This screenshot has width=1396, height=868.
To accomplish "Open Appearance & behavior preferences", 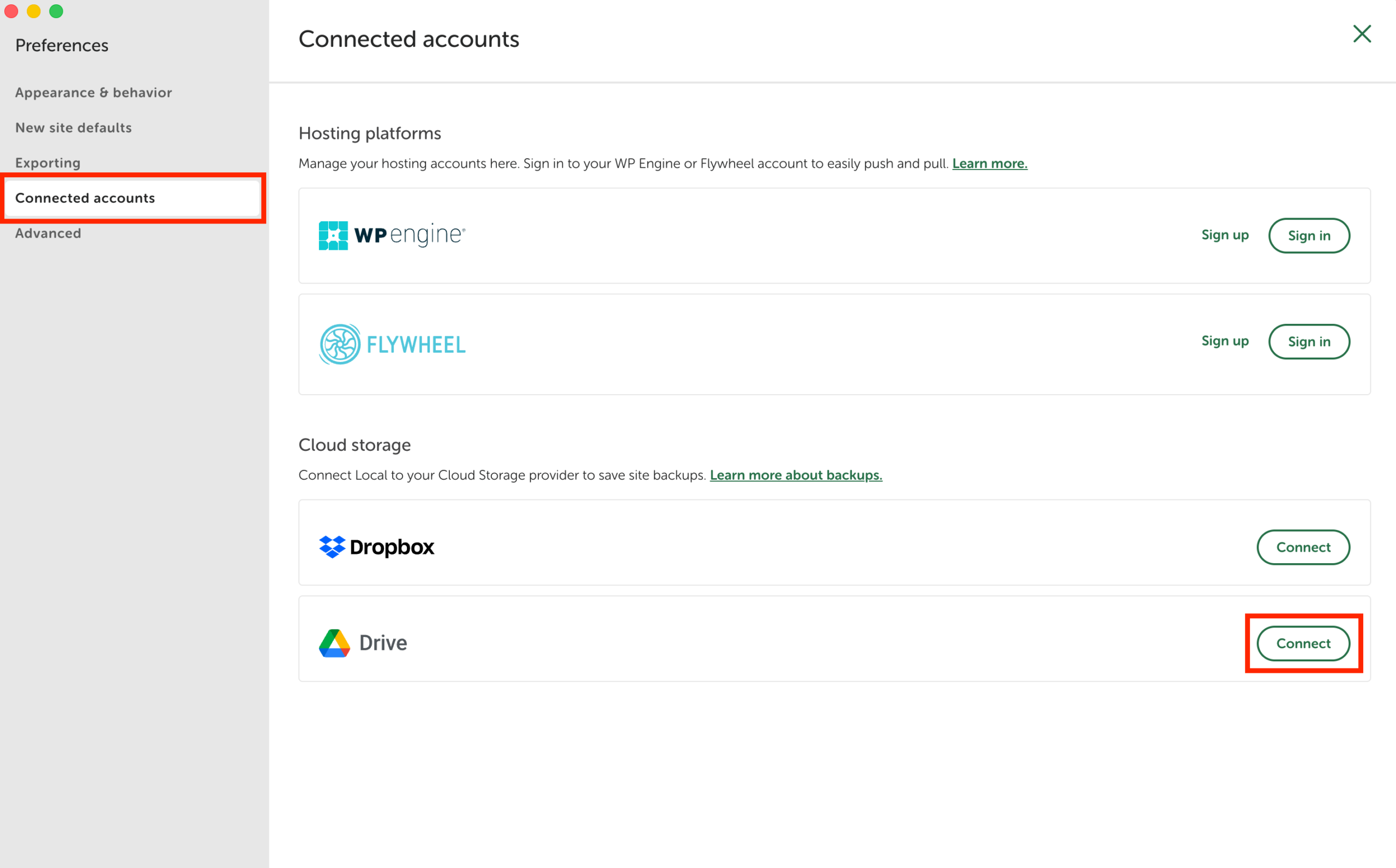I will click(94, 93).
